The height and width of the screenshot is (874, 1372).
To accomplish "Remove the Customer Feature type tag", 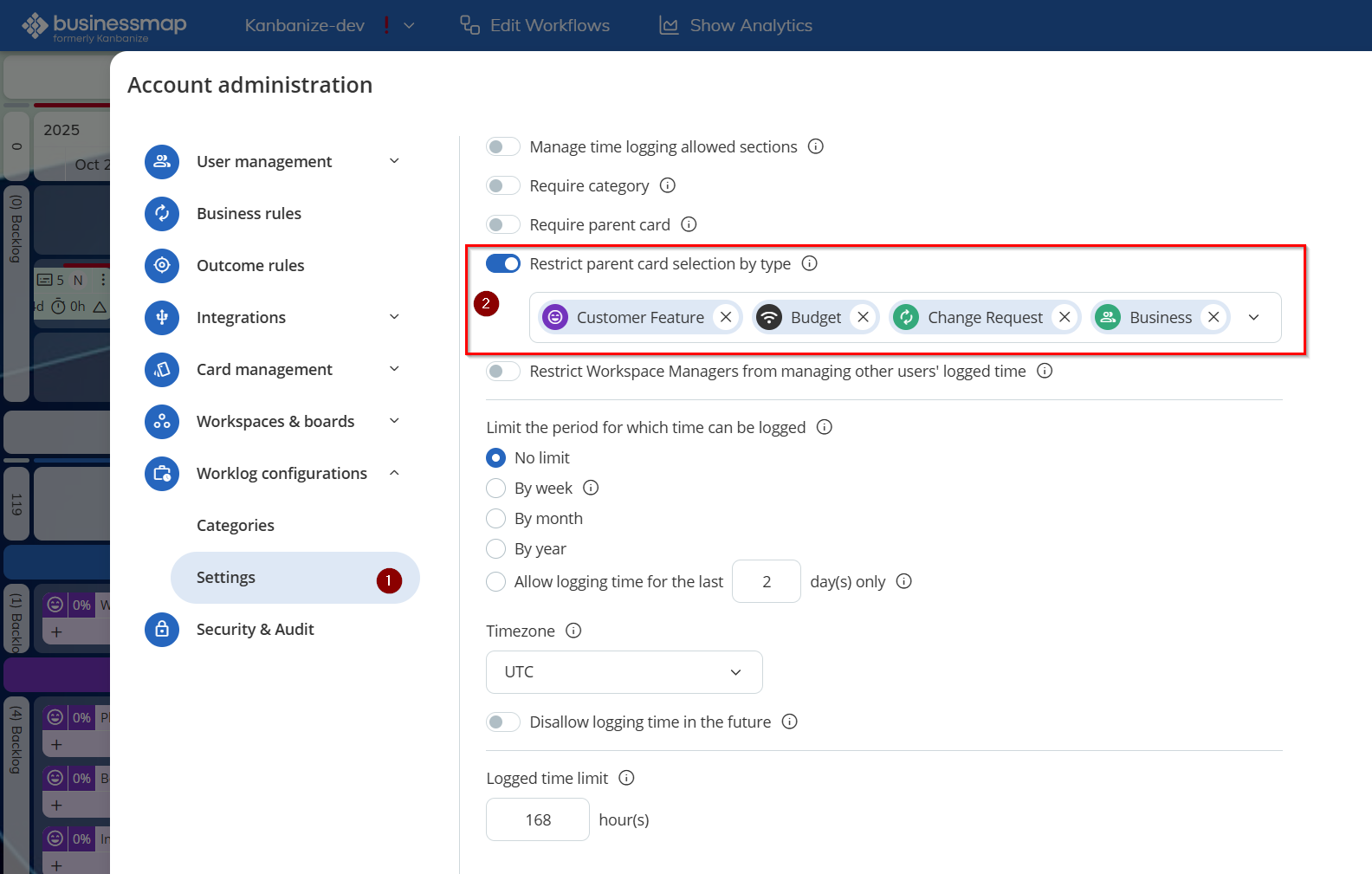I will click(x=726, y=318).
